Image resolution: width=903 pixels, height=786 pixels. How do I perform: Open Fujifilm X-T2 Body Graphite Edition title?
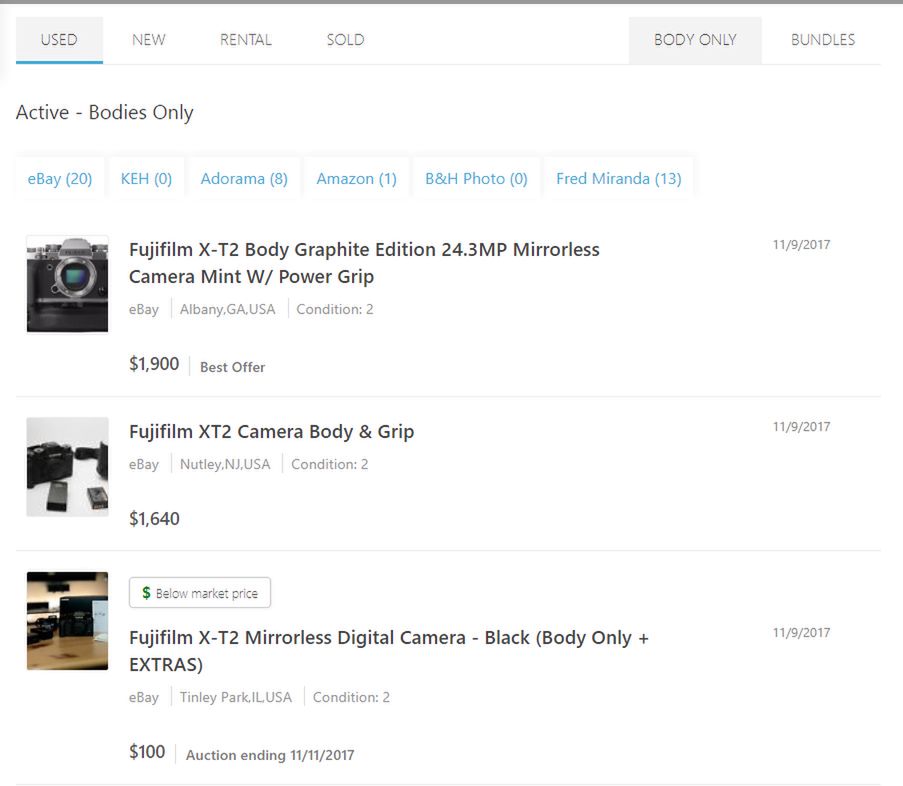point(364,263)
